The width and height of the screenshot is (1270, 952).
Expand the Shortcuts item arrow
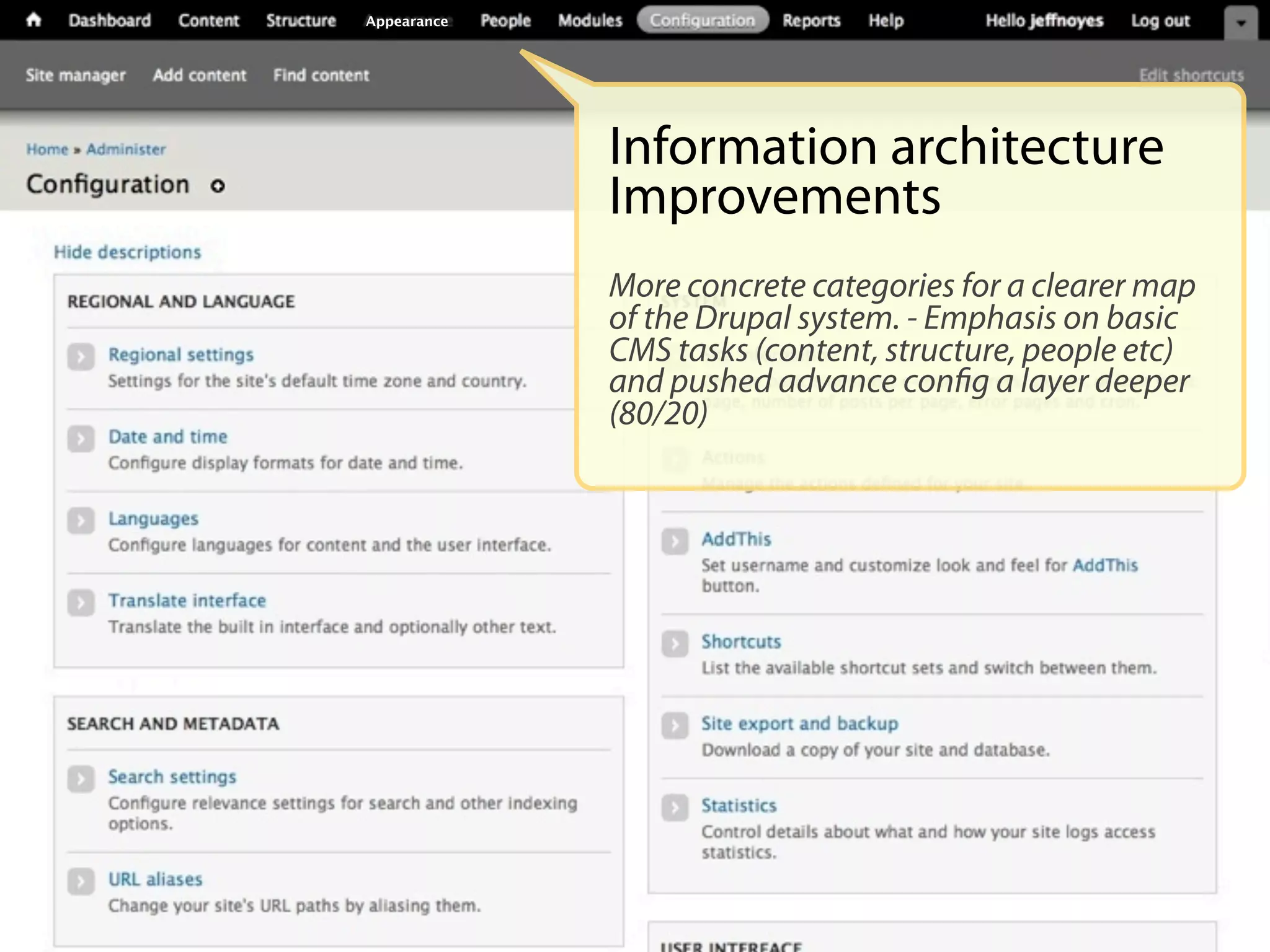[675, 644]
